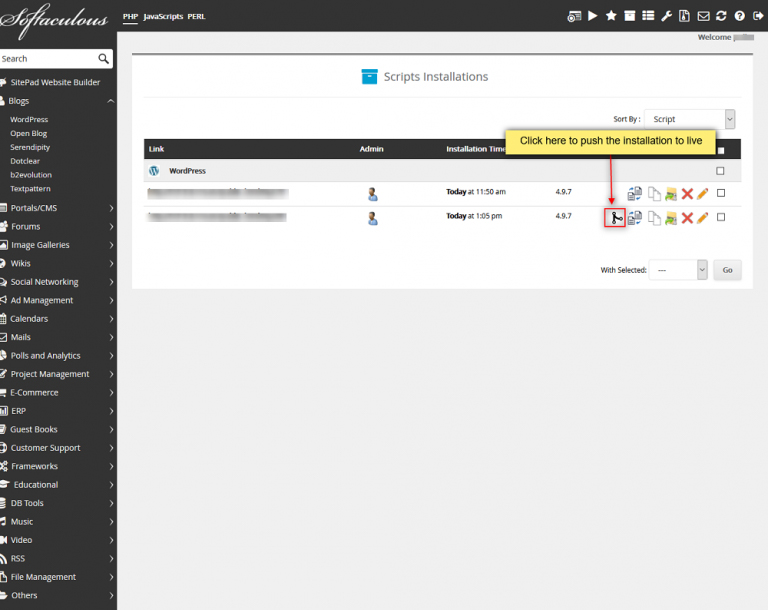
Task: Expand the Ad Management category
Action: click(111, 300)
